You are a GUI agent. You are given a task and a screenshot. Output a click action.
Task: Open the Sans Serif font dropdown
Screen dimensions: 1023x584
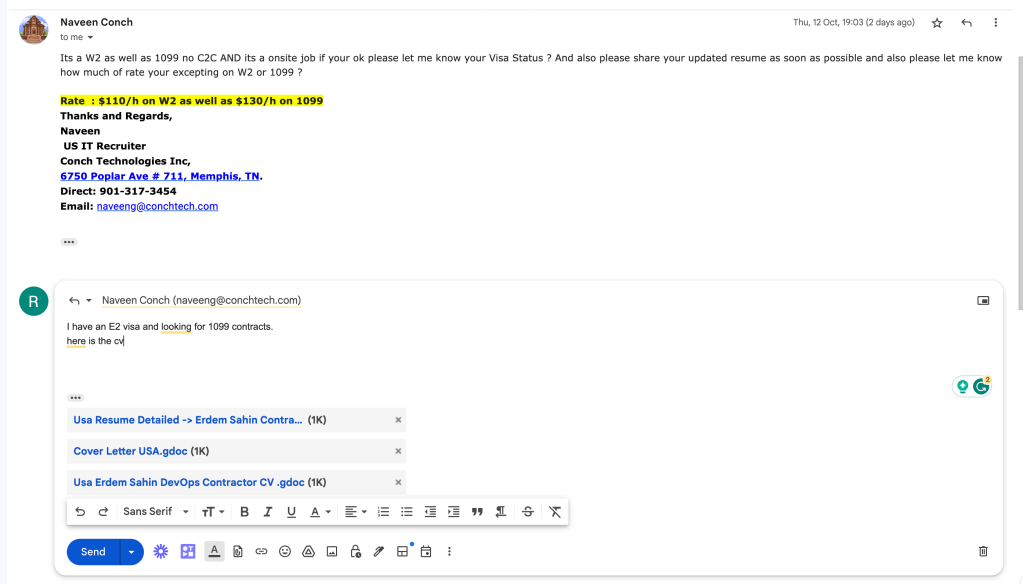pyautogui.click(x=156, y=512)
